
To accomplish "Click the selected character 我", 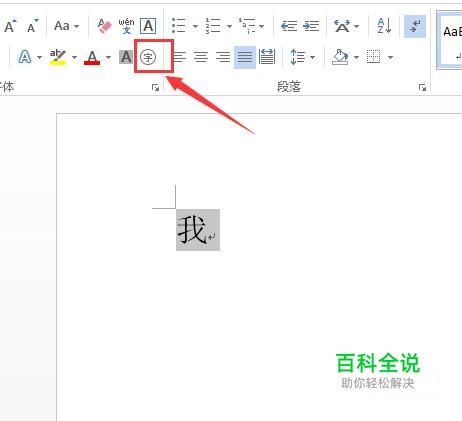I will [x=192, y=230].
